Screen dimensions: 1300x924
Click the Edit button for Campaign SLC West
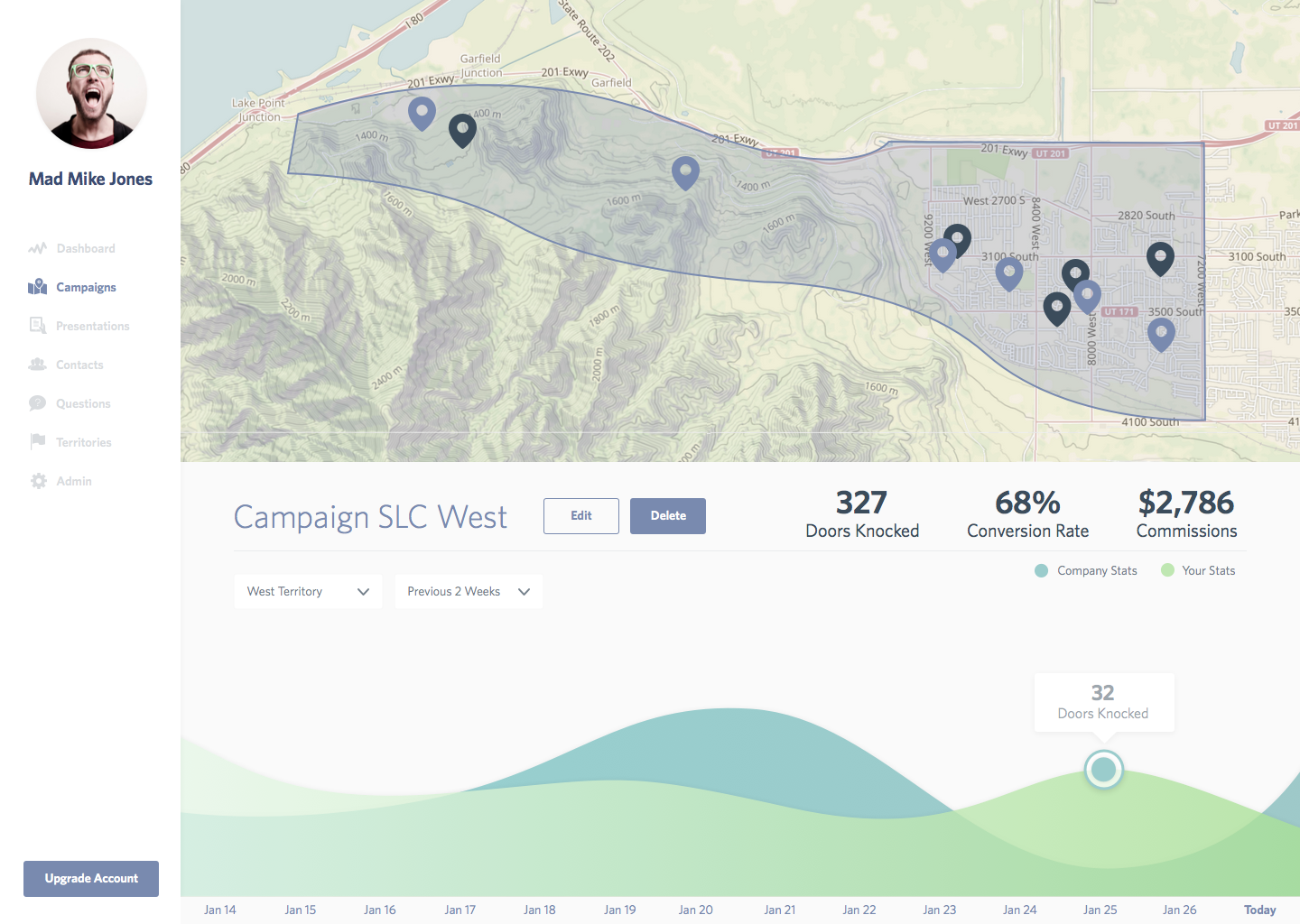tap(580, 515)
